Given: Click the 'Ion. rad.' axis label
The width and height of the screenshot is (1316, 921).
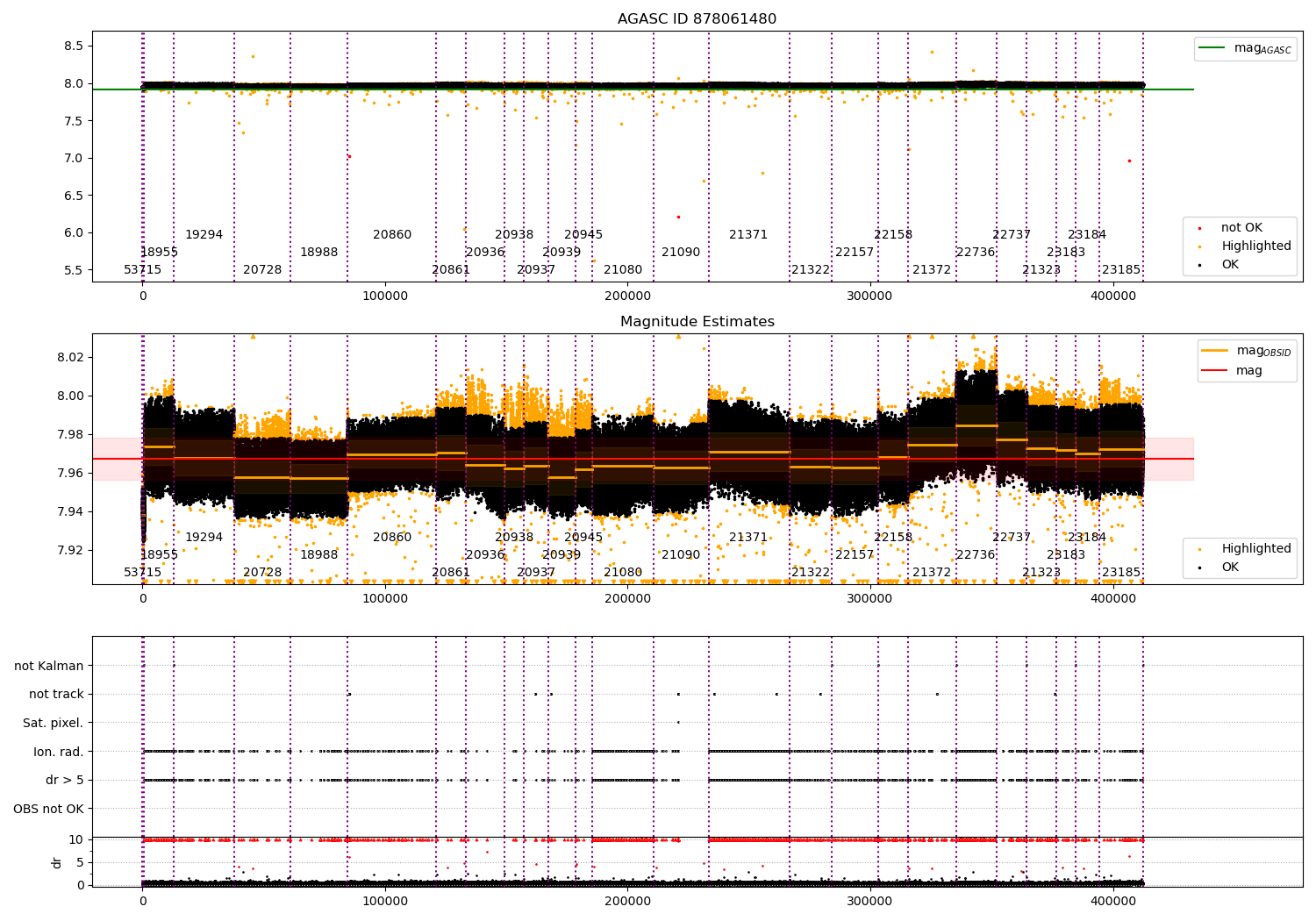Looking at the screenshot, I should [x=58, y=752].
